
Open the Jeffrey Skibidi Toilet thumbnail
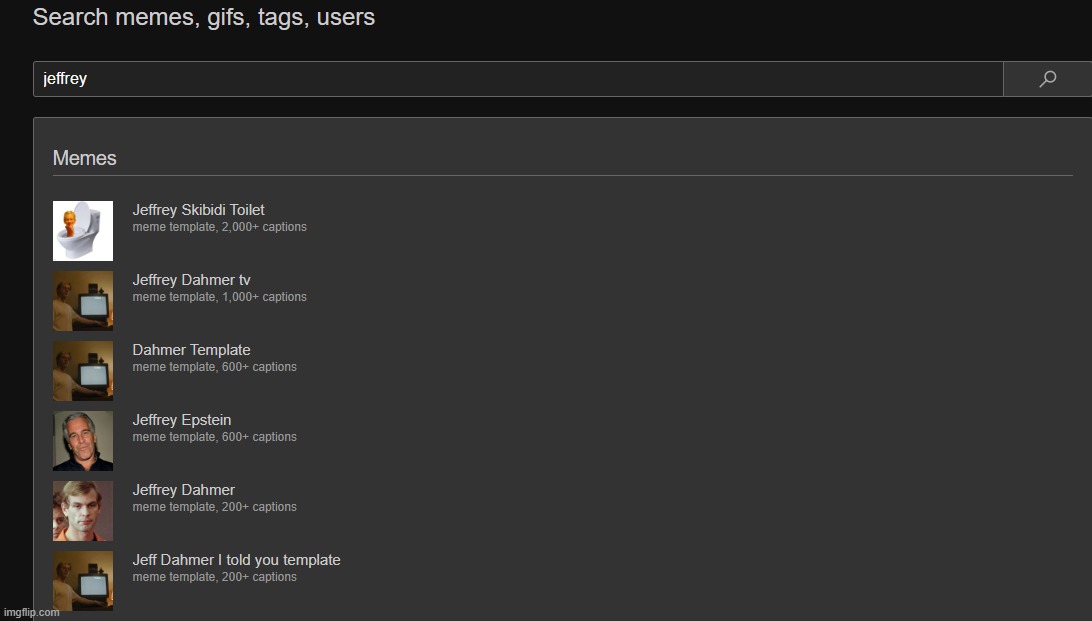click(x=83, y=231)
